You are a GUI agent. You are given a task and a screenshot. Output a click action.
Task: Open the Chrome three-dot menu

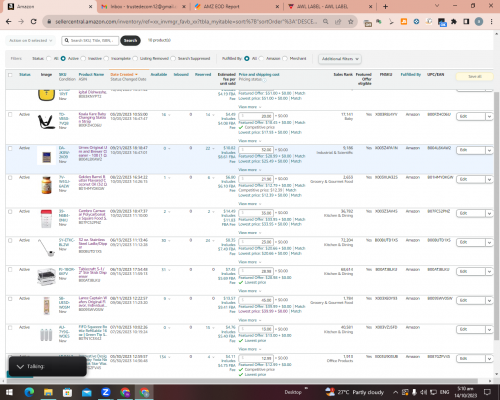pos(491,22)
